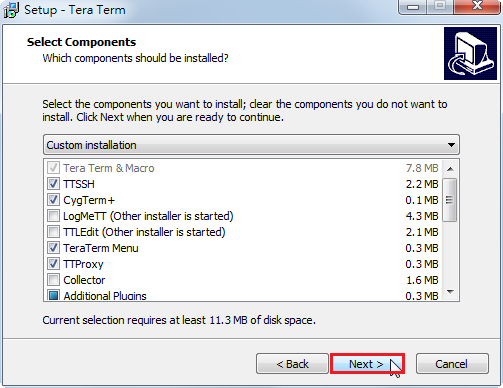
Task: Toggle the Additional Plugins checkbox
Action: click(x=53, y=295)
